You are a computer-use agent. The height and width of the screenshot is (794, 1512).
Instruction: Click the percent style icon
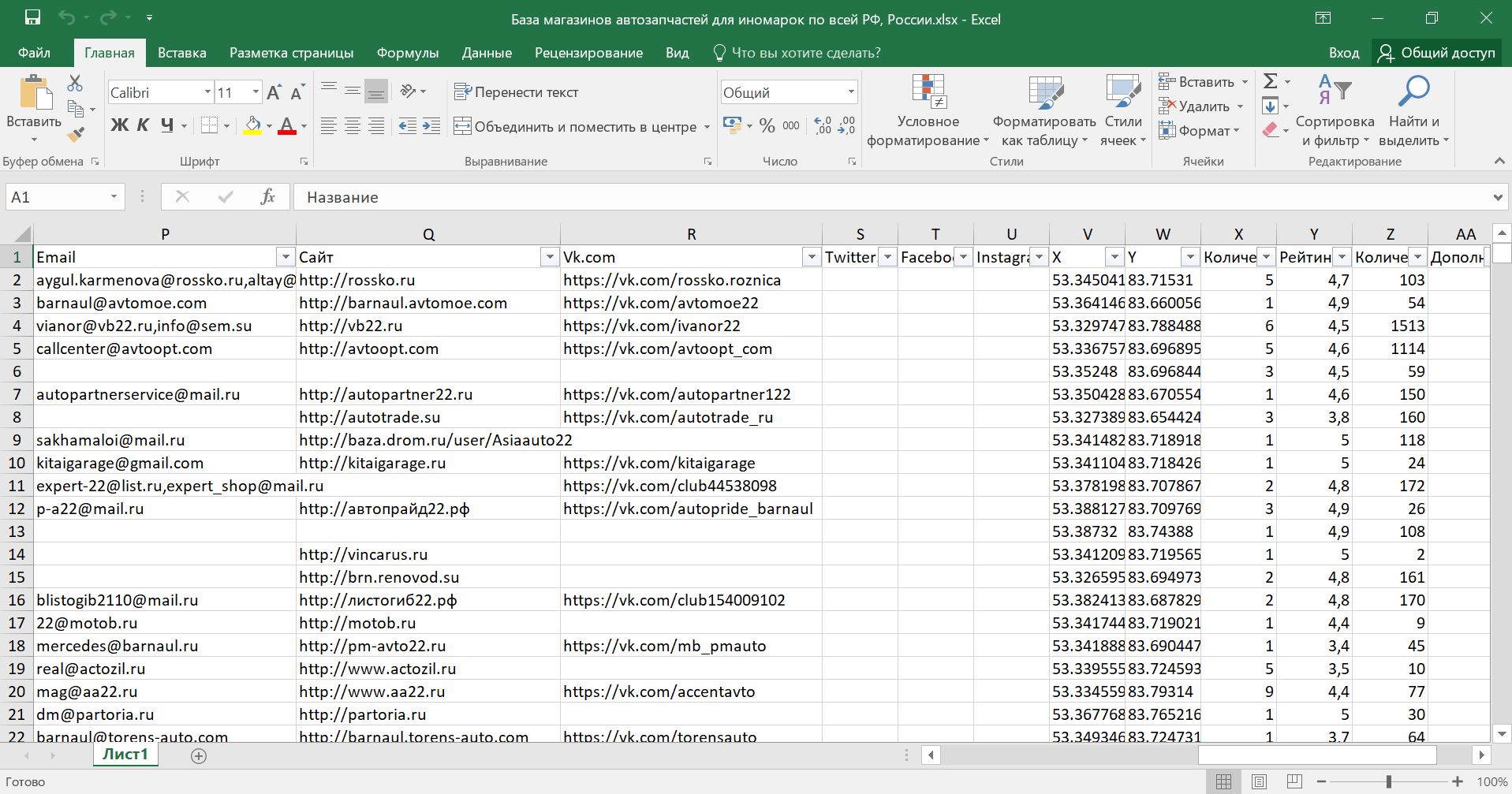(x=767, y=126)
